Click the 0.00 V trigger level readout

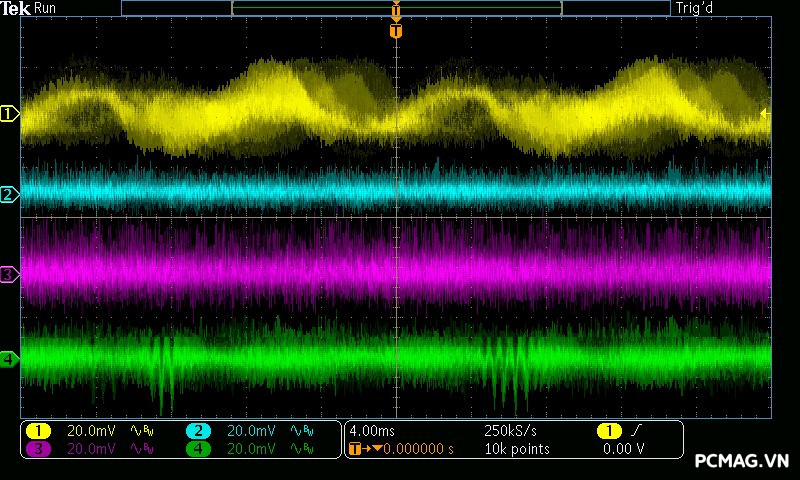click(624, 449)
